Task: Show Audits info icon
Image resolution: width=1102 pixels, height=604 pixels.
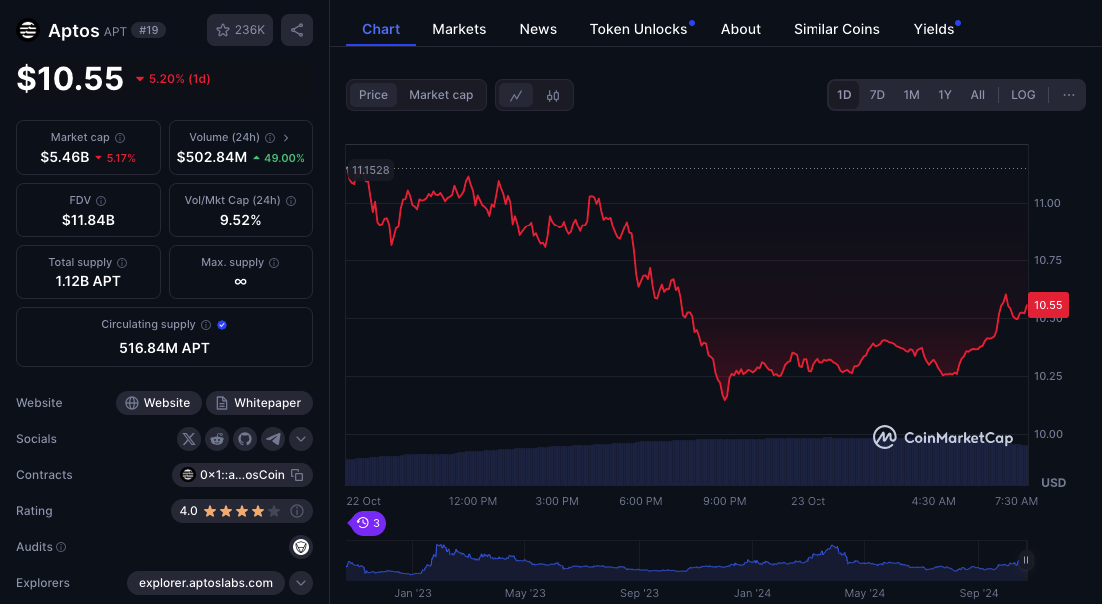Action: [x=61, y=547]
